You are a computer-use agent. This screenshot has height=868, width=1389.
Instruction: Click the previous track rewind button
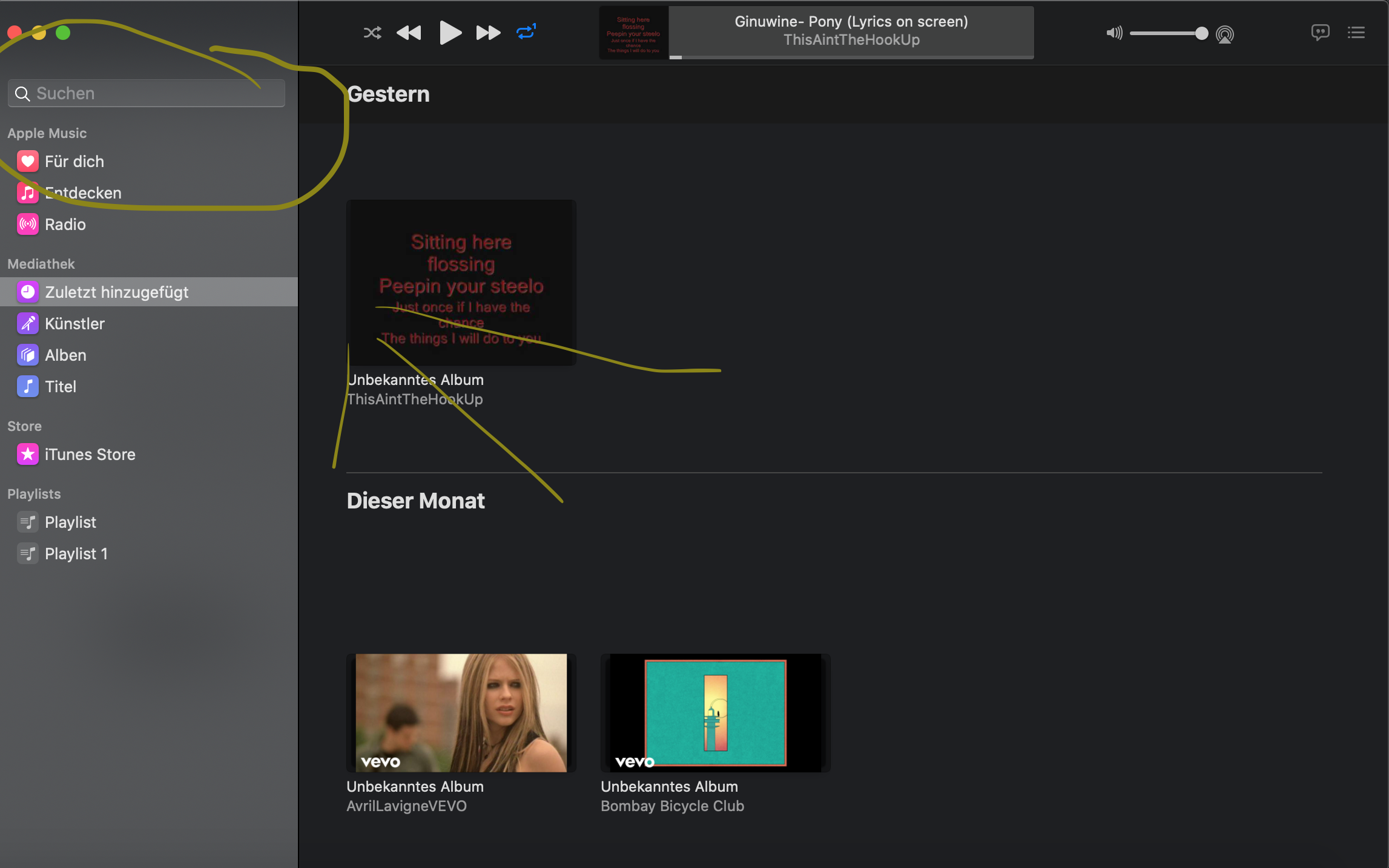coord(409,33)
